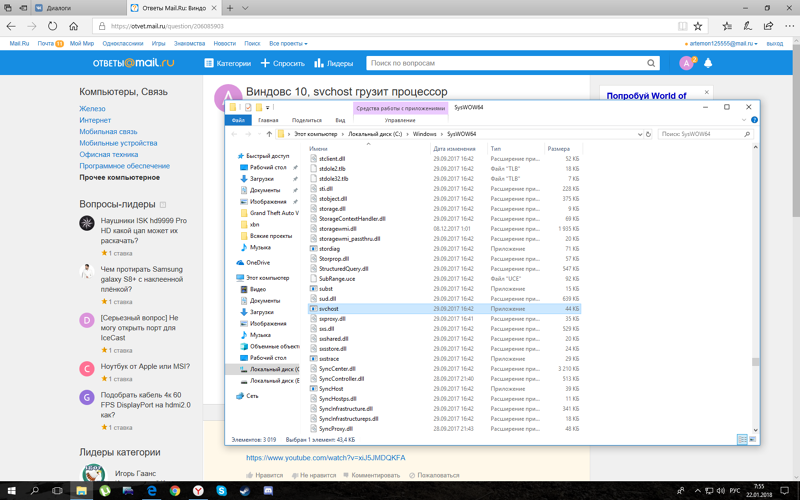The width and height of the screenshot is (800, 500).
Task: Switch Explorer to large thumbnails view
Action: (753, 439)
